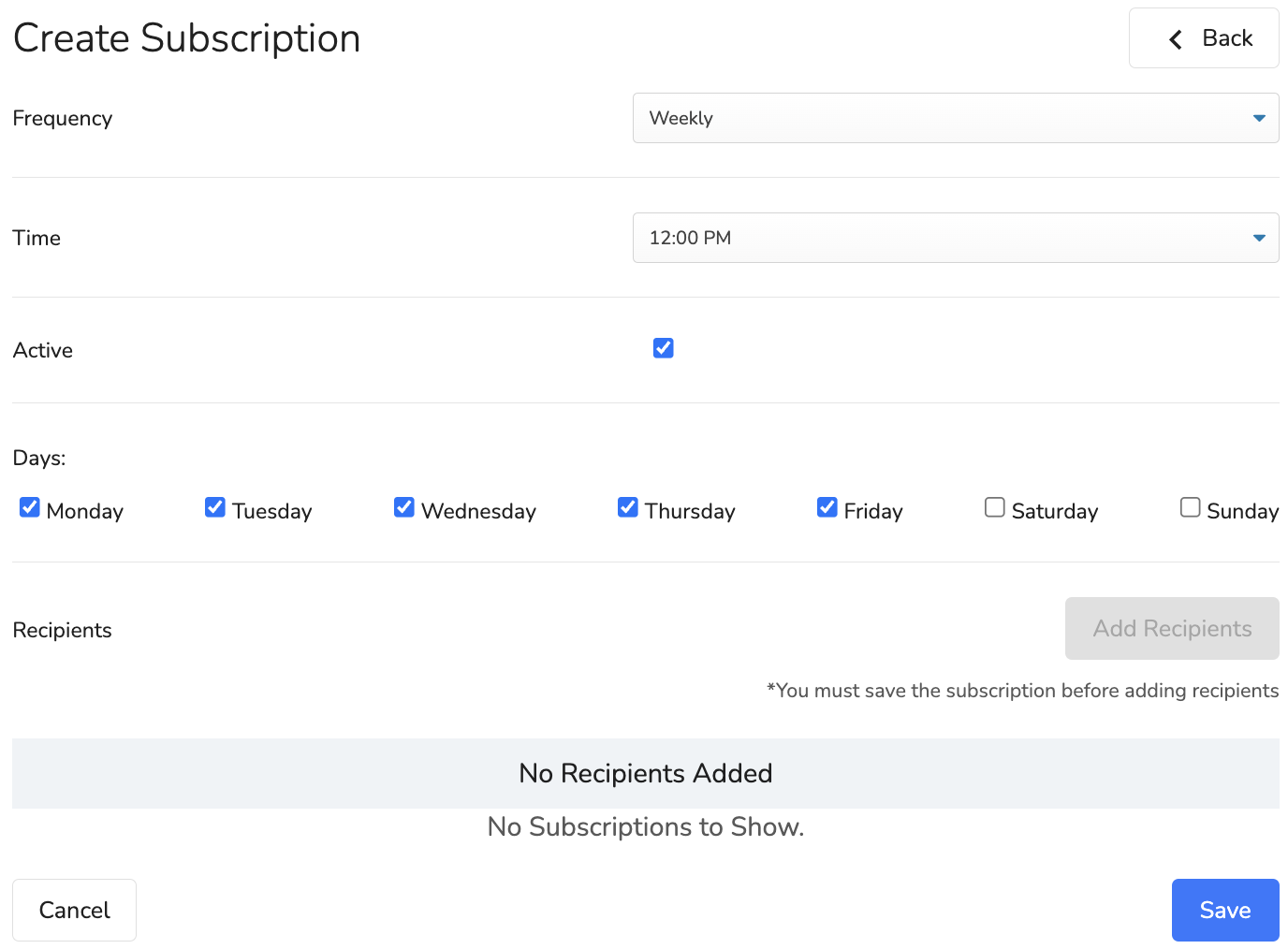The width and height of the screenshot is (1288, 949).
Task: Click the No Recipients Added banner
Action: [x=645, y=773]
